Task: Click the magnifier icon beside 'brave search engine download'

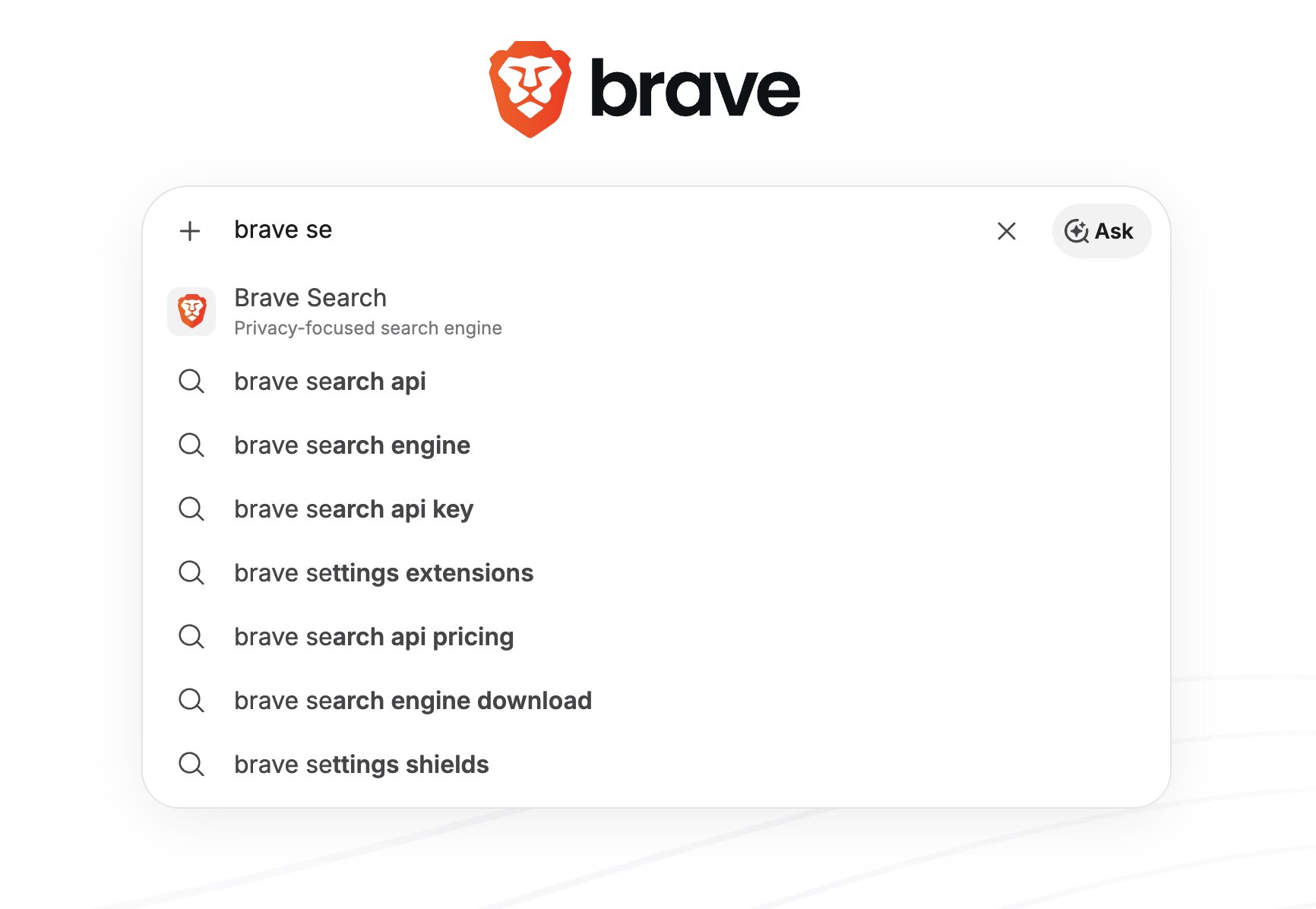Action: pos(191,701)
